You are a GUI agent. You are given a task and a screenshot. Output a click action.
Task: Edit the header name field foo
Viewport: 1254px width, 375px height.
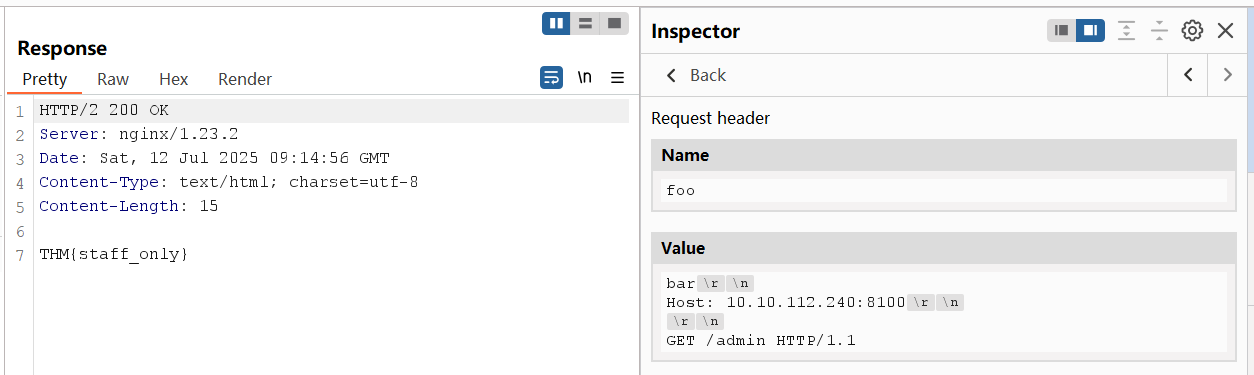(944, 190)
